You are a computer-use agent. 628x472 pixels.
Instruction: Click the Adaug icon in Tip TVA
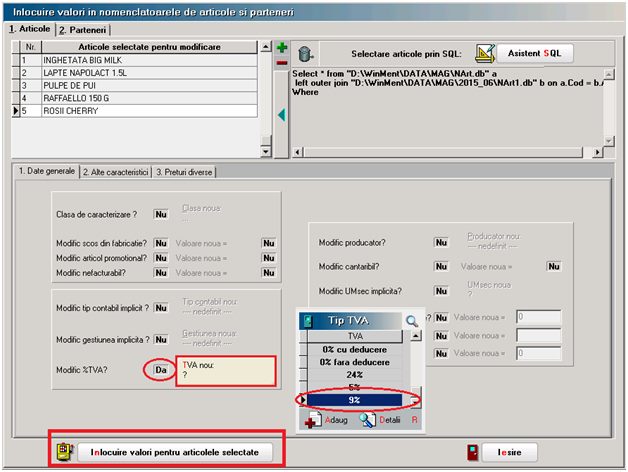click(313, 422)
